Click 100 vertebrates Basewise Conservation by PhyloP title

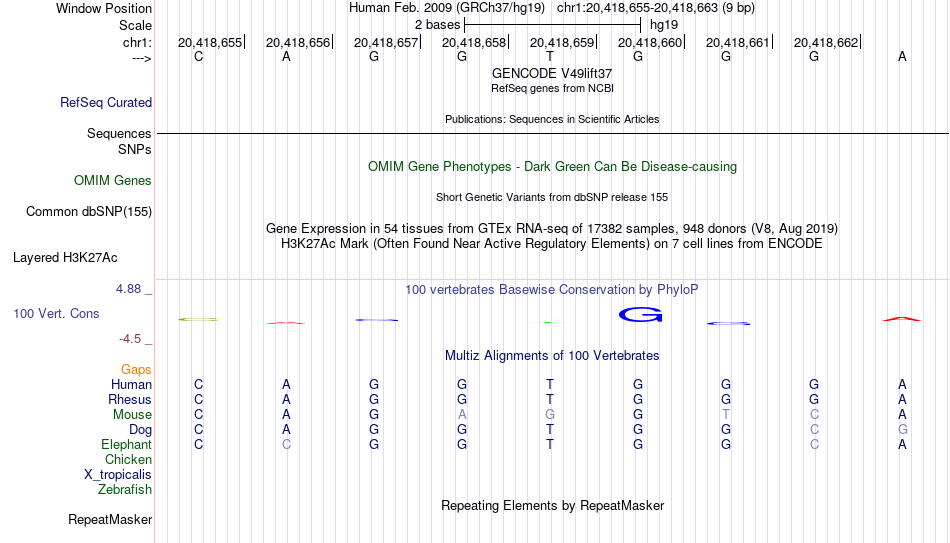click(552, 290)
